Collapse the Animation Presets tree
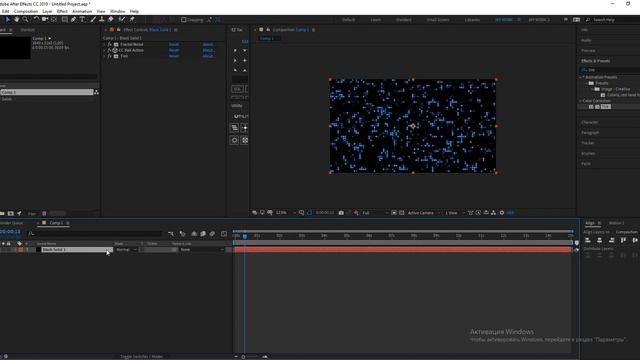The height and width of the screenshot is (360, 640). tap(580, 77)
